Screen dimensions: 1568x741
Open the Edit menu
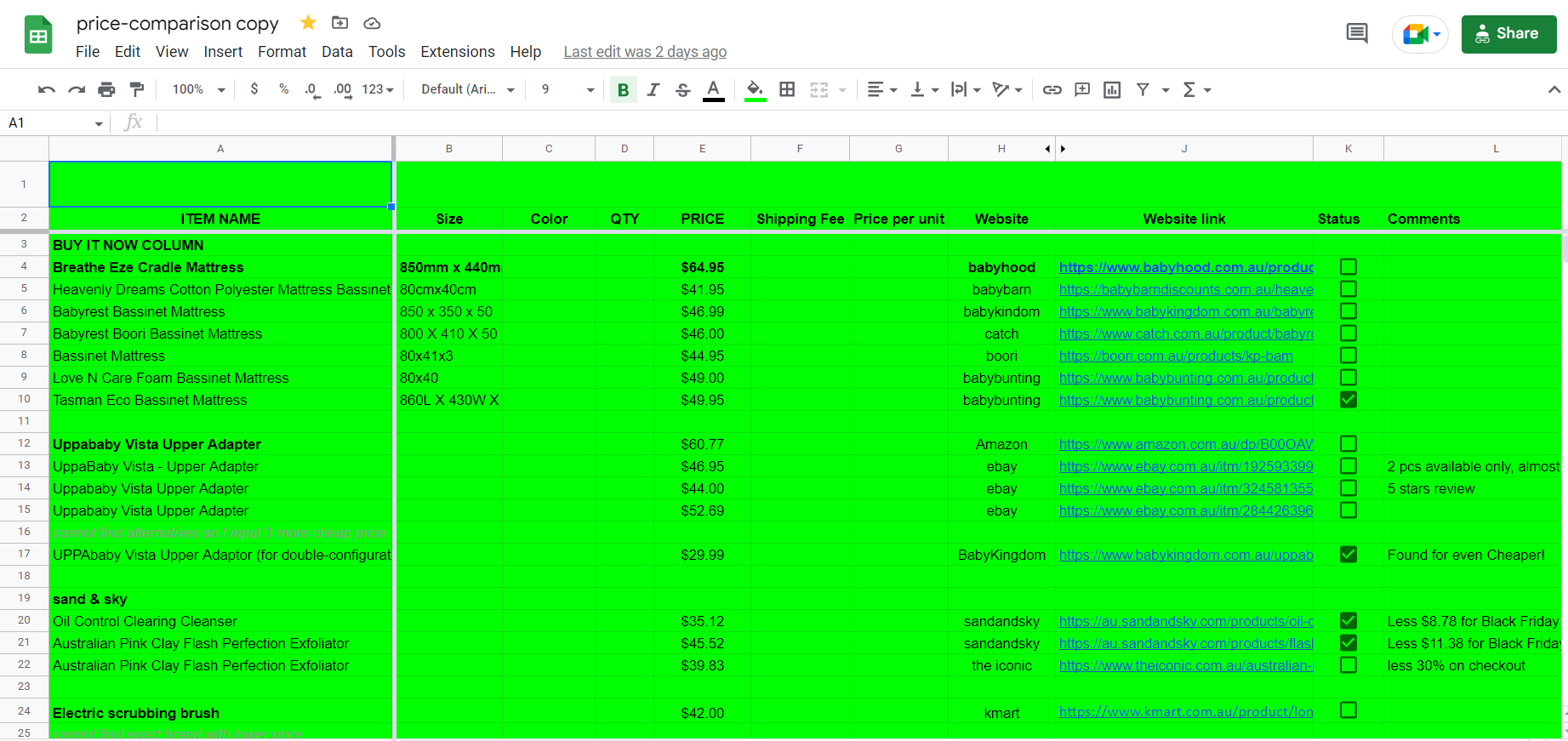[x=128, y=52]
